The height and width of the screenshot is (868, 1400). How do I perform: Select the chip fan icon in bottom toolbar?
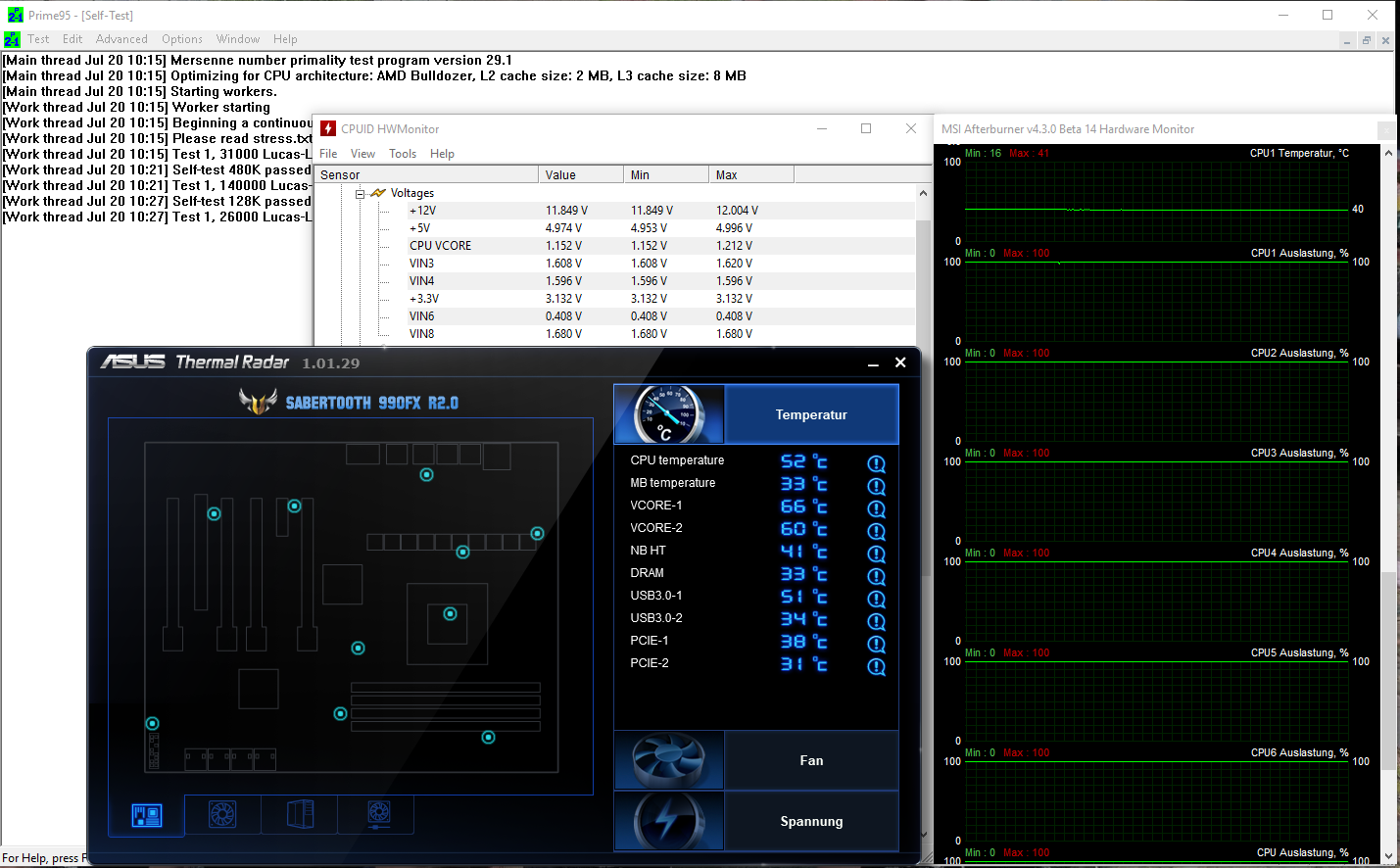point(378,814)
